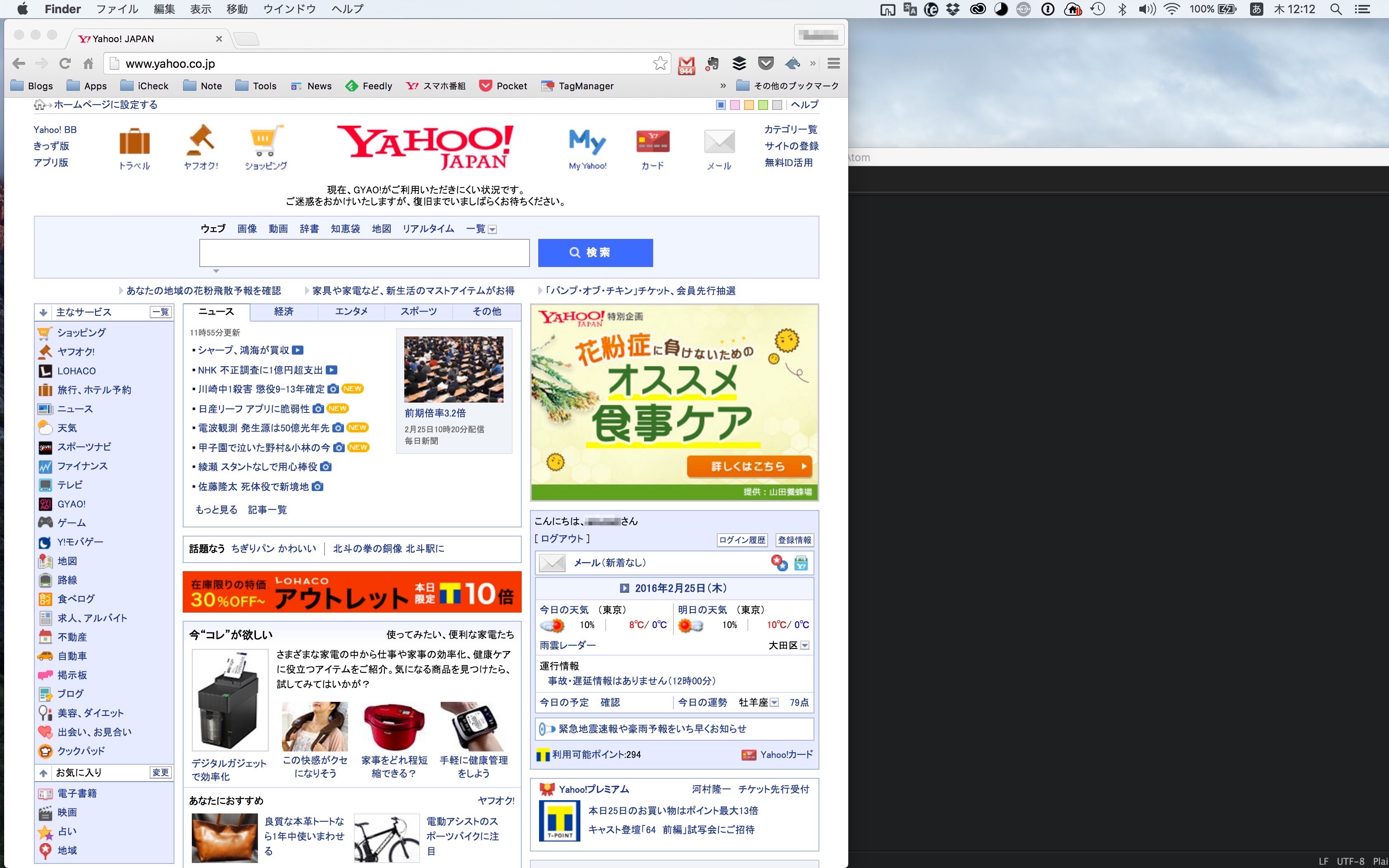This screenshot has height=868, width=1389.
Task: Open LOHACO in the services sidebar
Action: pyautogui.click(x=76, y=371)
